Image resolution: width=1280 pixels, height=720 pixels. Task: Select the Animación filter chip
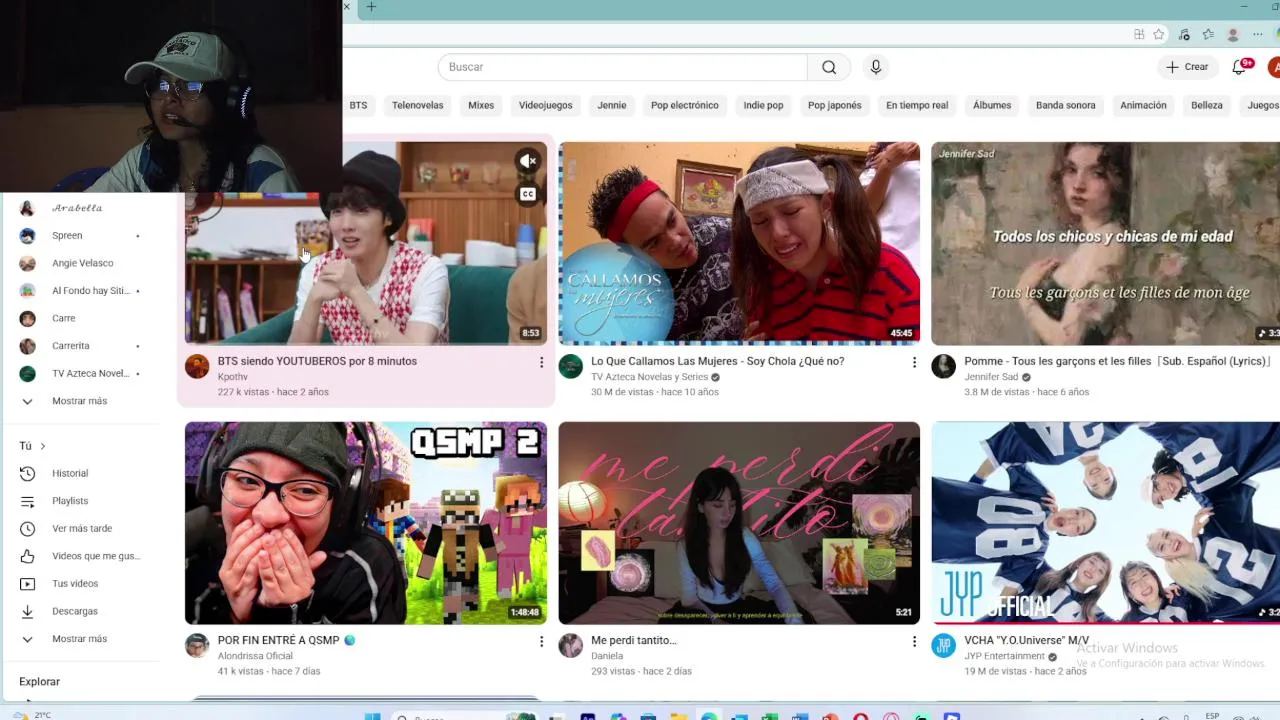click(x=1144, y=105)
